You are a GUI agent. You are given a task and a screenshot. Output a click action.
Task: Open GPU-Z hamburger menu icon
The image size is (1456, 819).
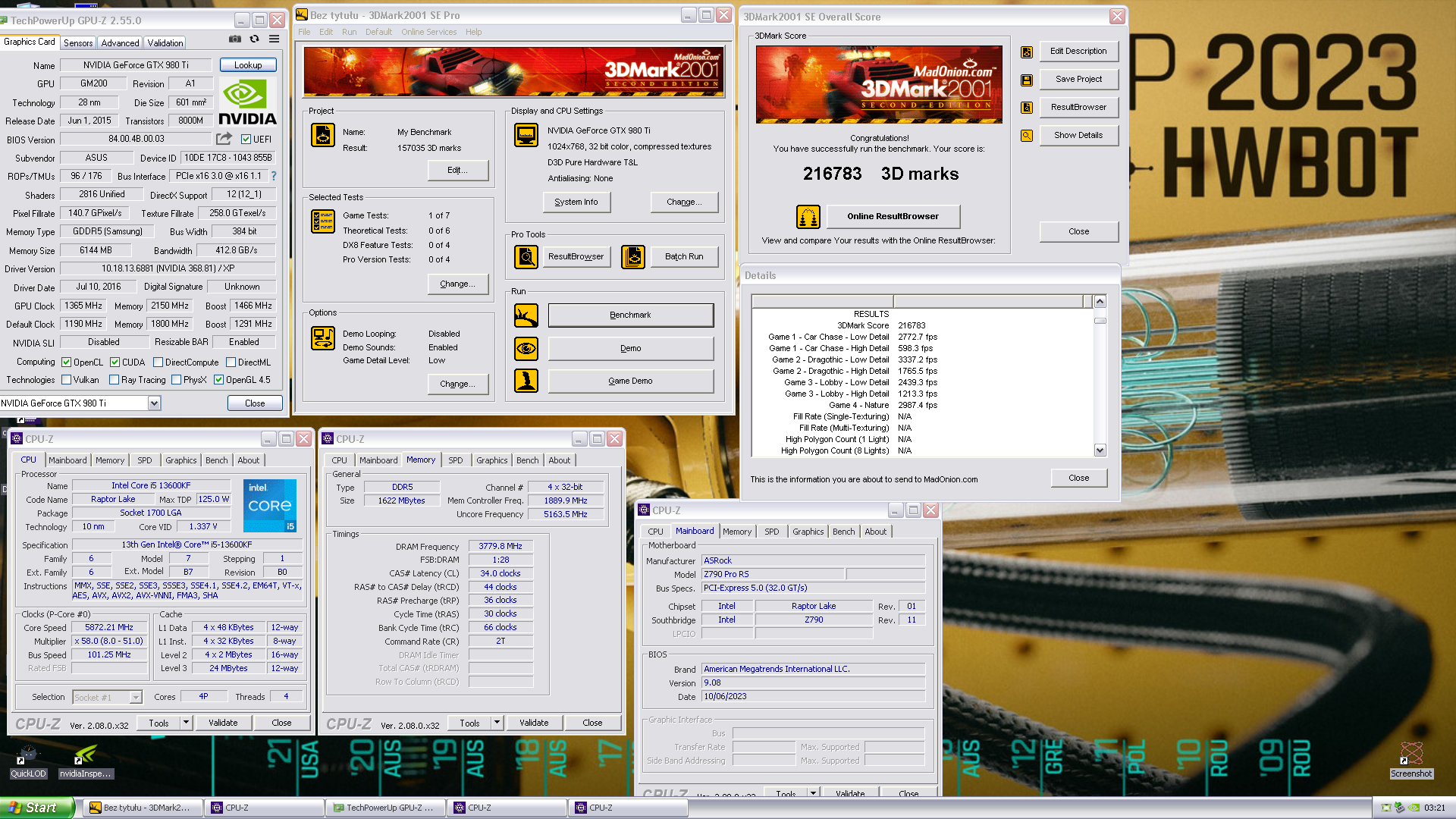(275, 39)
